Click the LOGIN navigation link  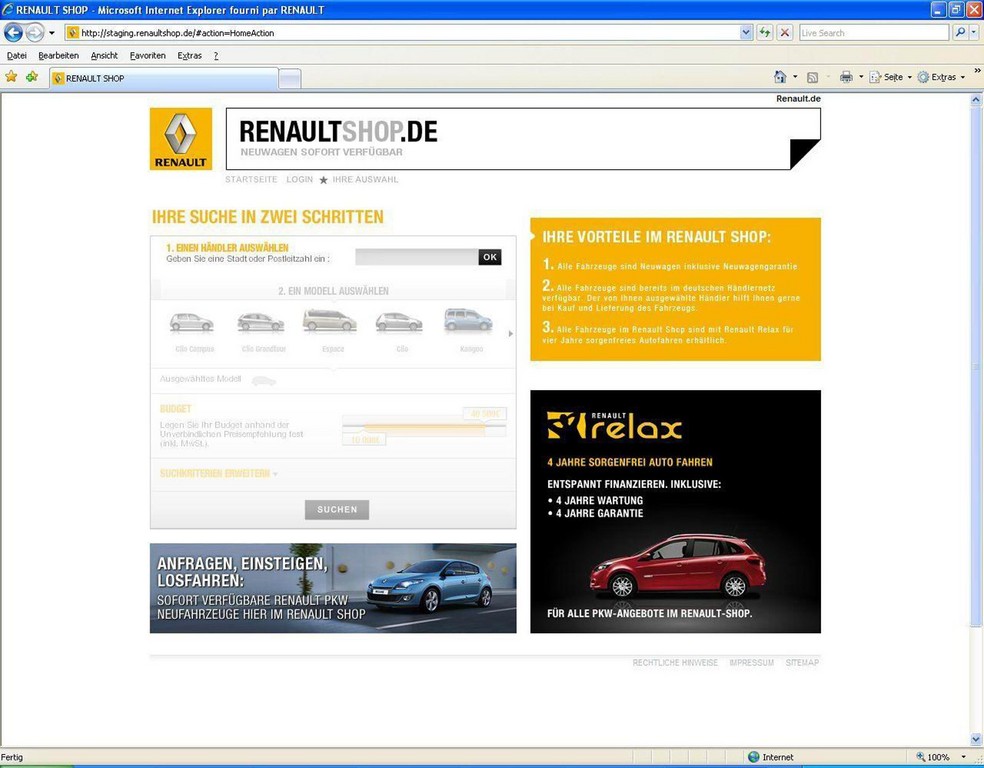coord(299,179)
